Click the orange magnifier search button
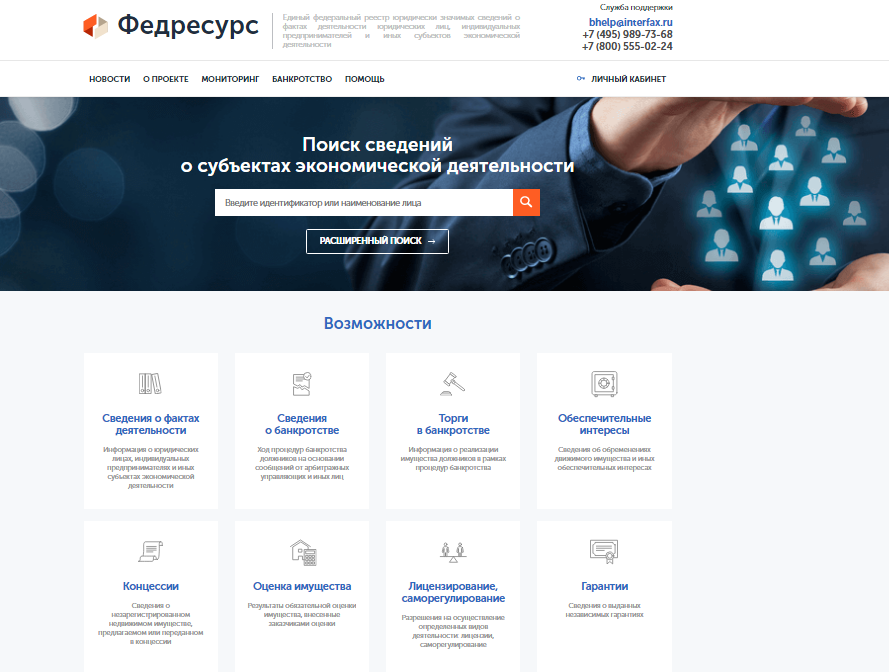 (527, 202)
